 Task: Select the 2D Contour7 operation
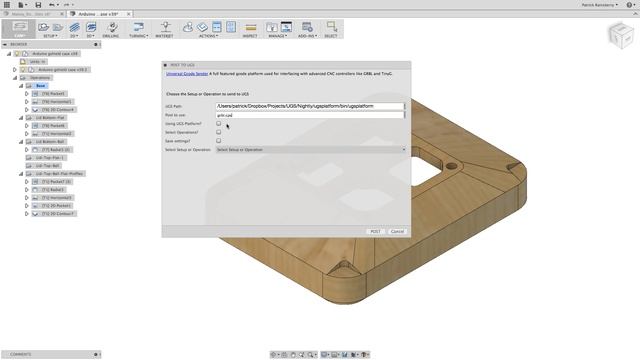click(58, 213)
